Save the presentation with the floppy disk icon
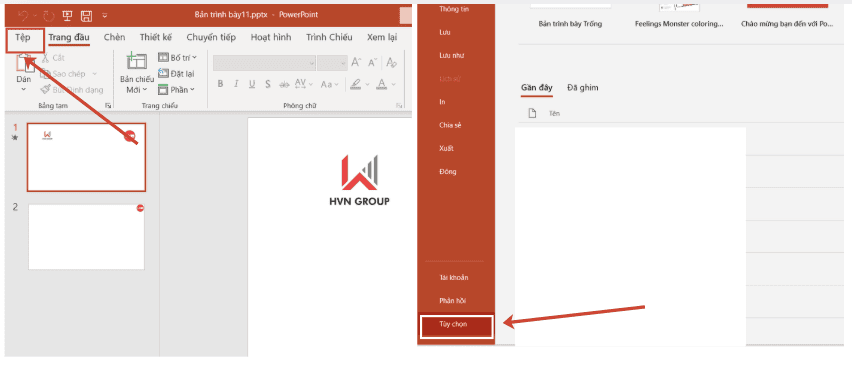The width and height of the screenshot is (852, 375). (86, 15)
